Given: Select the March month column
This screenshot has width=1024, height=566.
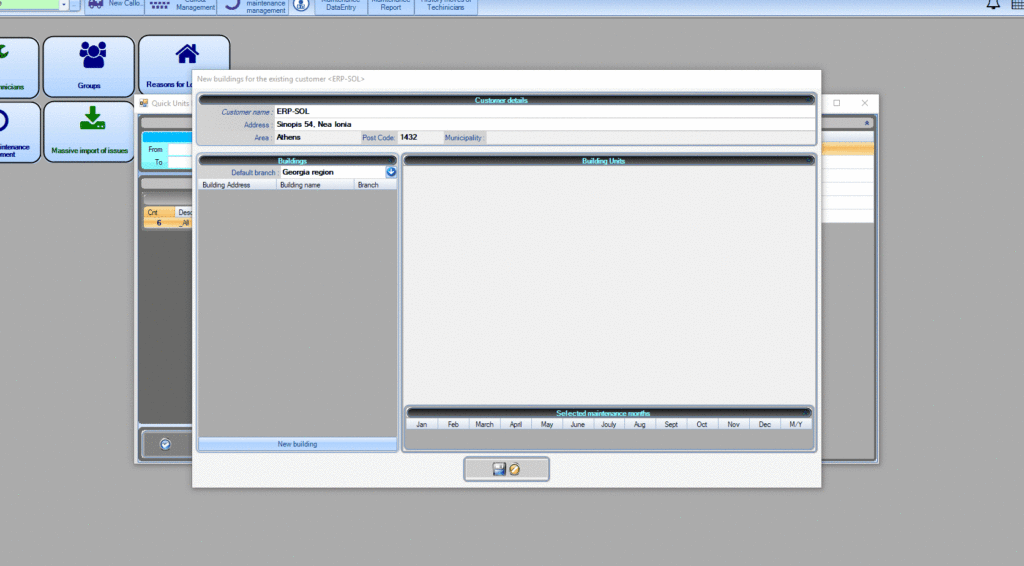Looking at the screenshot, I should (484, 424).
